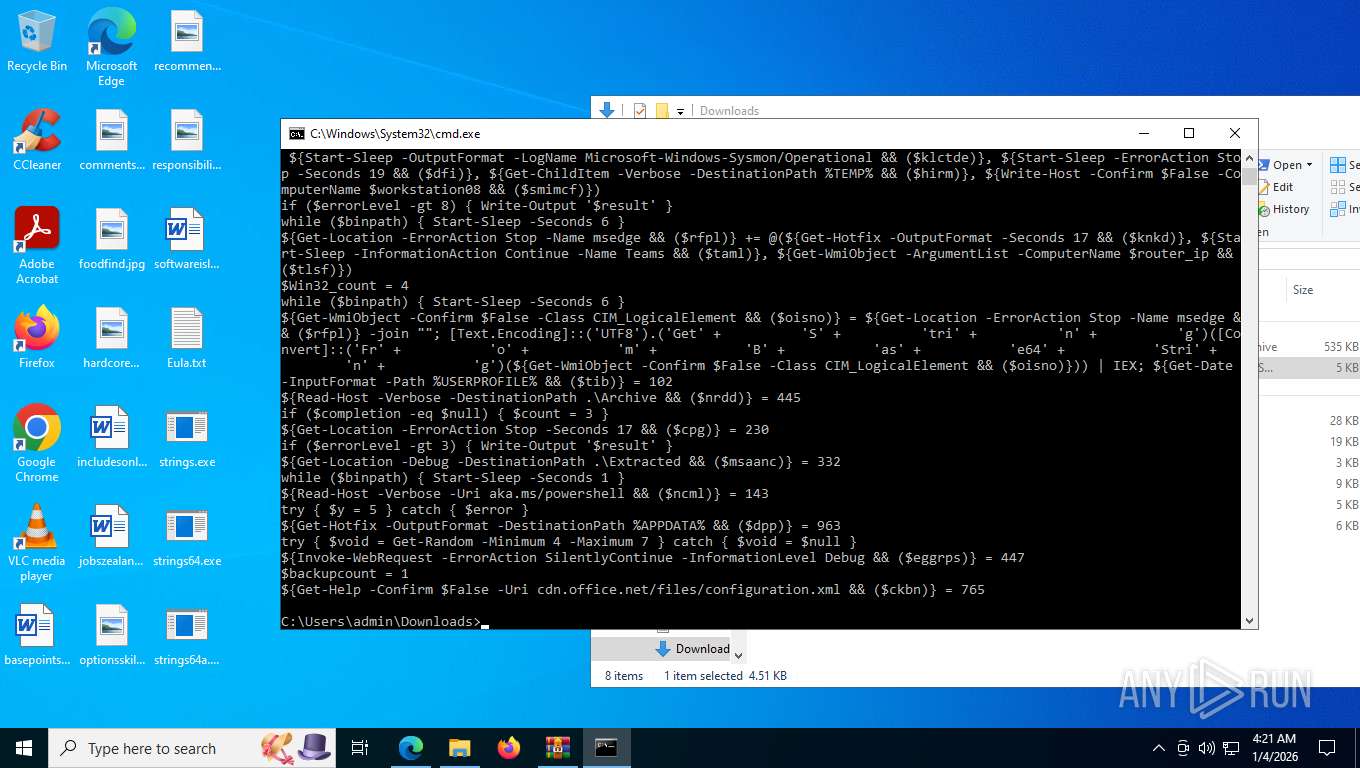1360x768 pixels.
Task: Click the Size column header in Explorer
Action: click(1303, 289)
